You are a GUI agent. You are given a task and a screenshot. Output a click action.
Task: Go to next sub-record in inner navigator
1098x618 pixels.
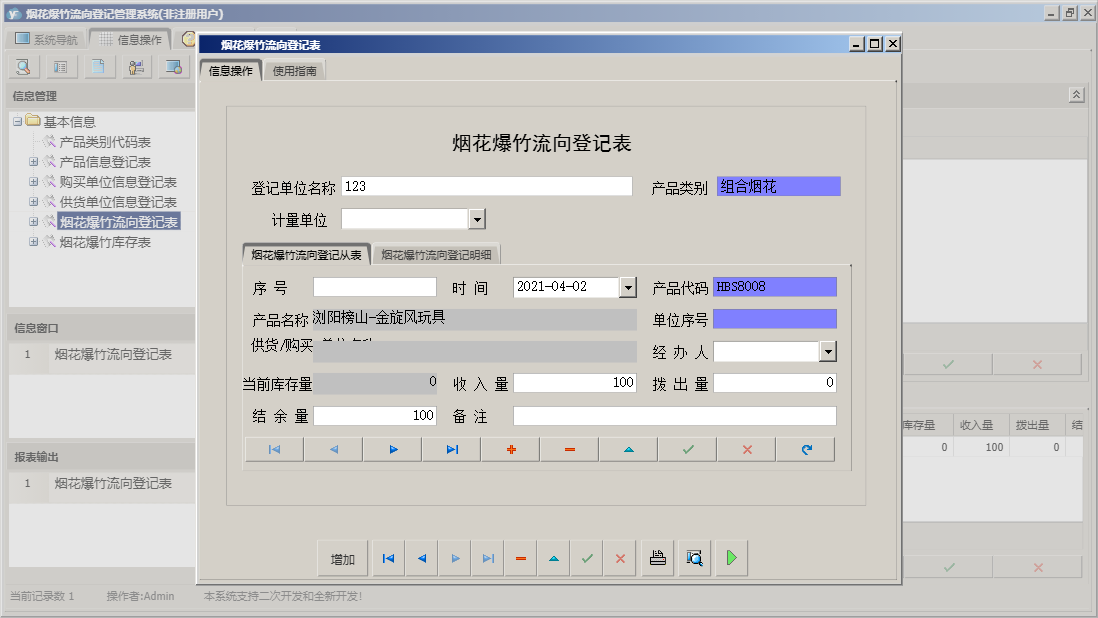pyautogui.click(x=393, y=449)
